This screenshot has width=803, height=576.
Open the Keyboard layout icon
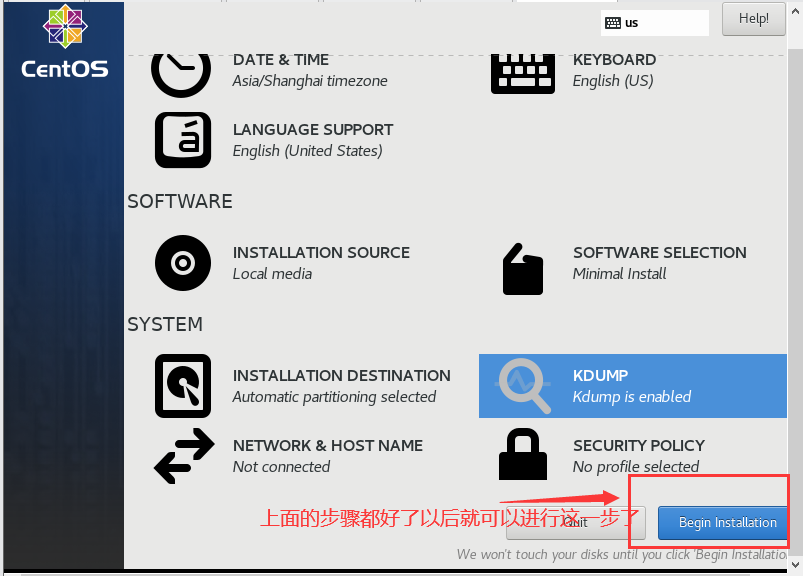(x=522, y=74)
